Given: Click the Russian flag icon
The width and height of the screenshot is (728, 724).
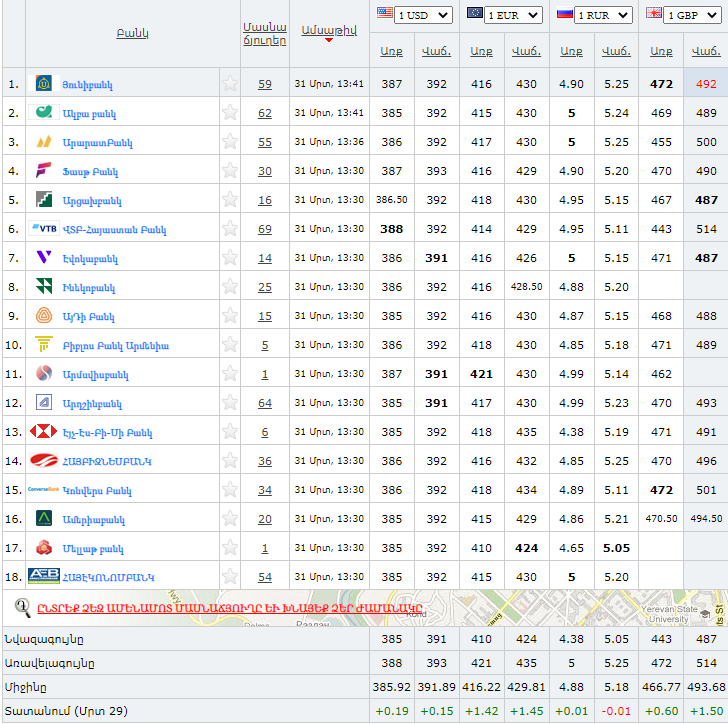Looking at the screenshot, I should 564,14.
